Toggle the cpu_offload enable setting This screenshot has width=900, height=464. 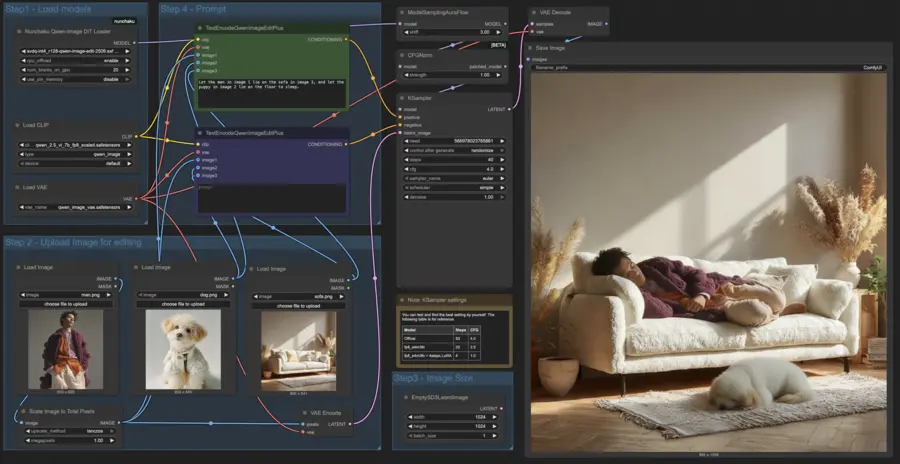(75, 60)
